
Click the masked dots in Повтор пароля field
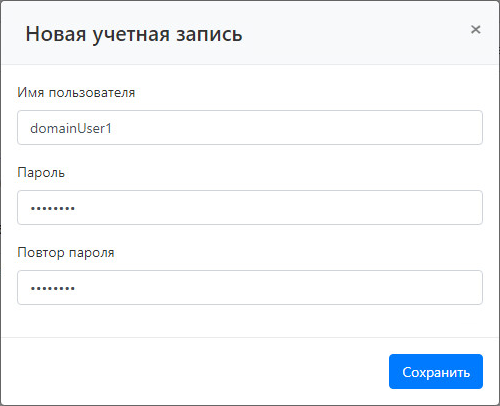click(x=53, y=289)
